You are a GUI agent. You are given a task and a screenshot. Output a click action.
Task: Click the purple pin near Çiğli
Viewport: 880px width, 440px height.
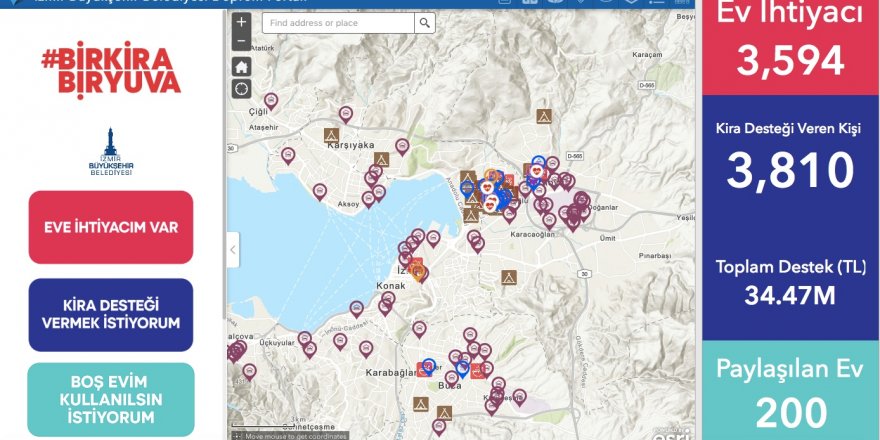[271, 101]
